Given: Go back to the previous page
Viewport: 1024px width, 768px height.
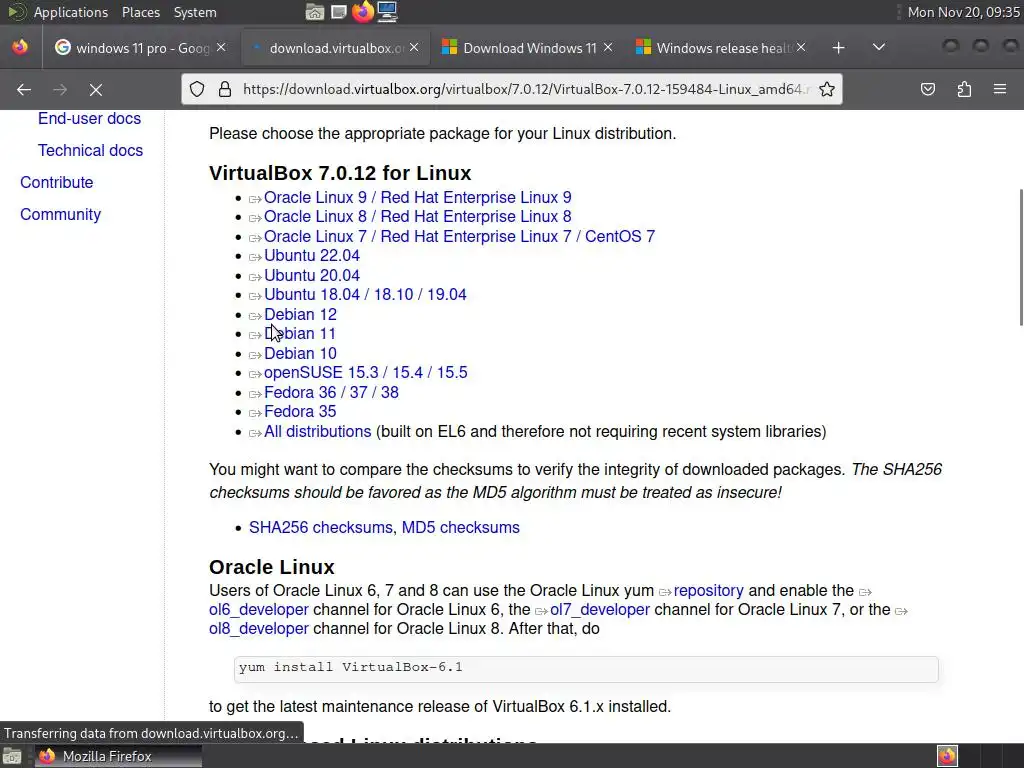Looking at the screenshot, I should [24, 89].
